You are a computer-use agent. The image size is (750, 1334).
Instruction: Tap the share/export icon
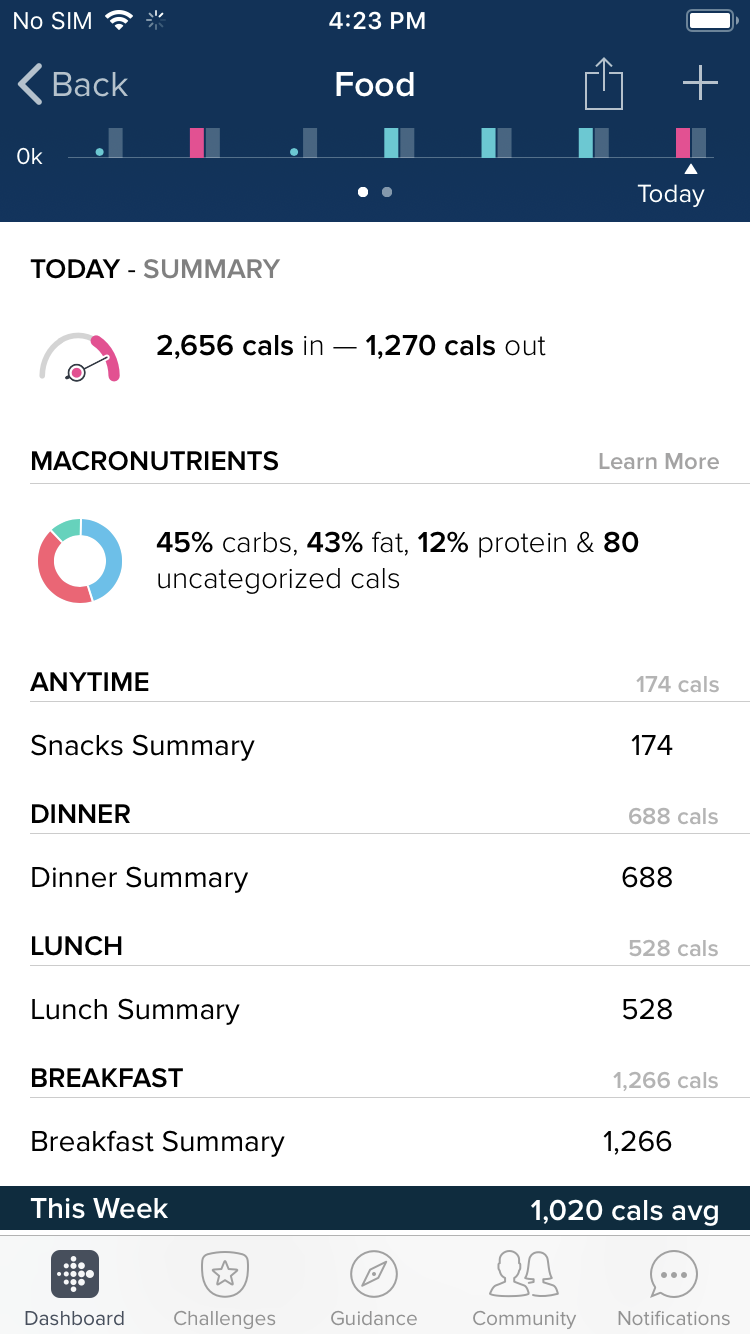click(x=603, y=84)
